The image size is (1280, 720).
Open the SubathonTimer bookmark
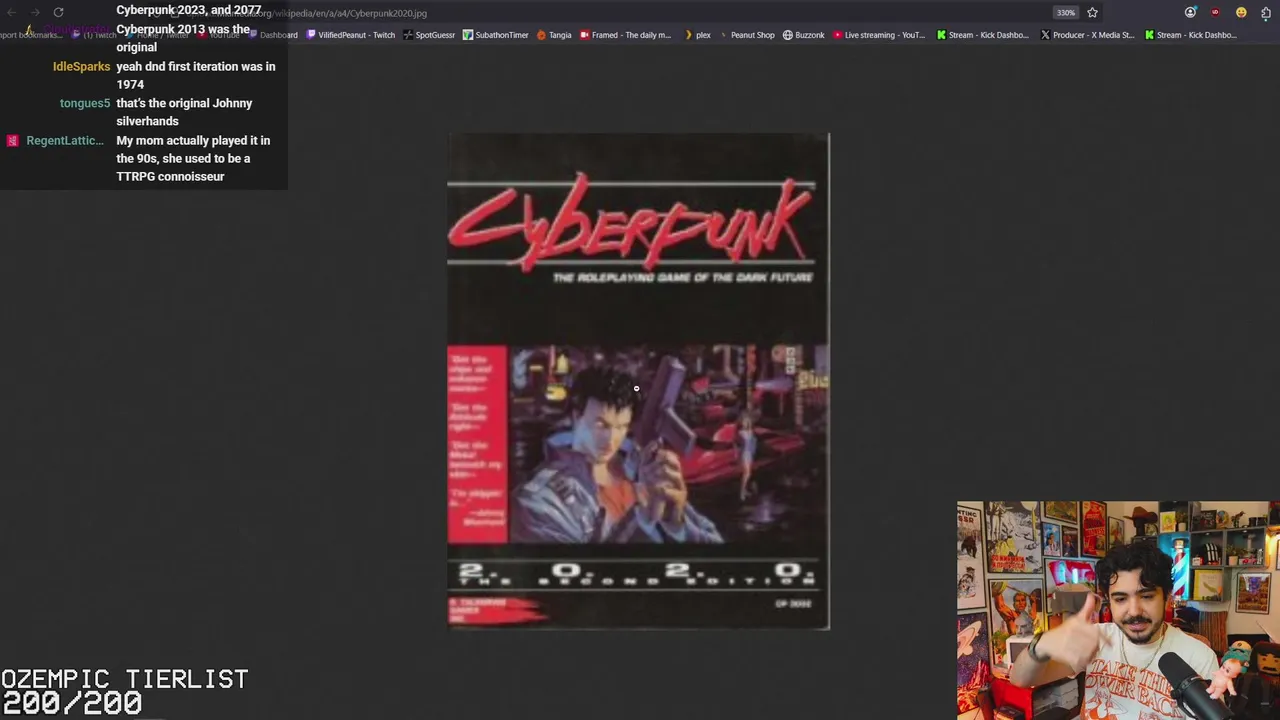click(x=495, y=35)
